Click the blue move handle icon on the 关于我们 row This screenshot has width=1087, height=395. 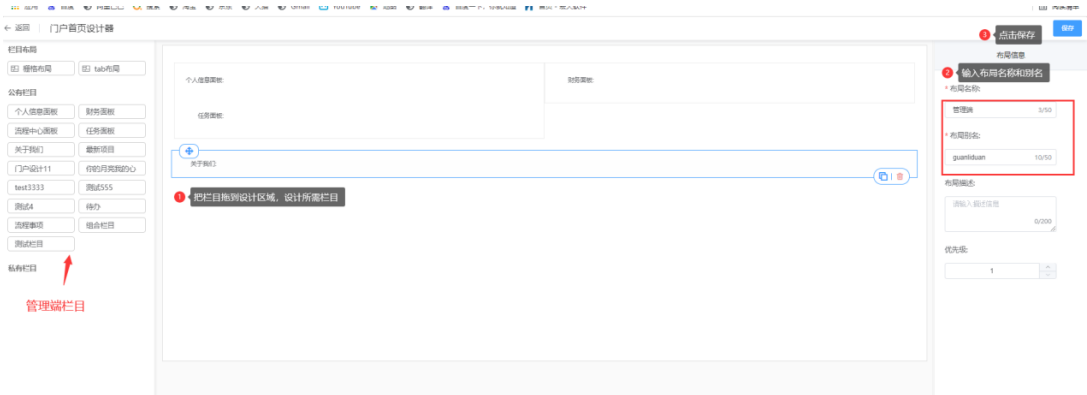pos(189,151)
